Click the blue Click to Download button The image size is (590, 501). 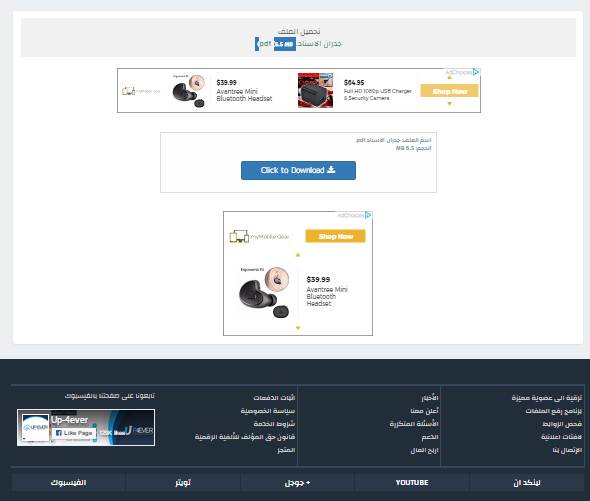[298, 171]
